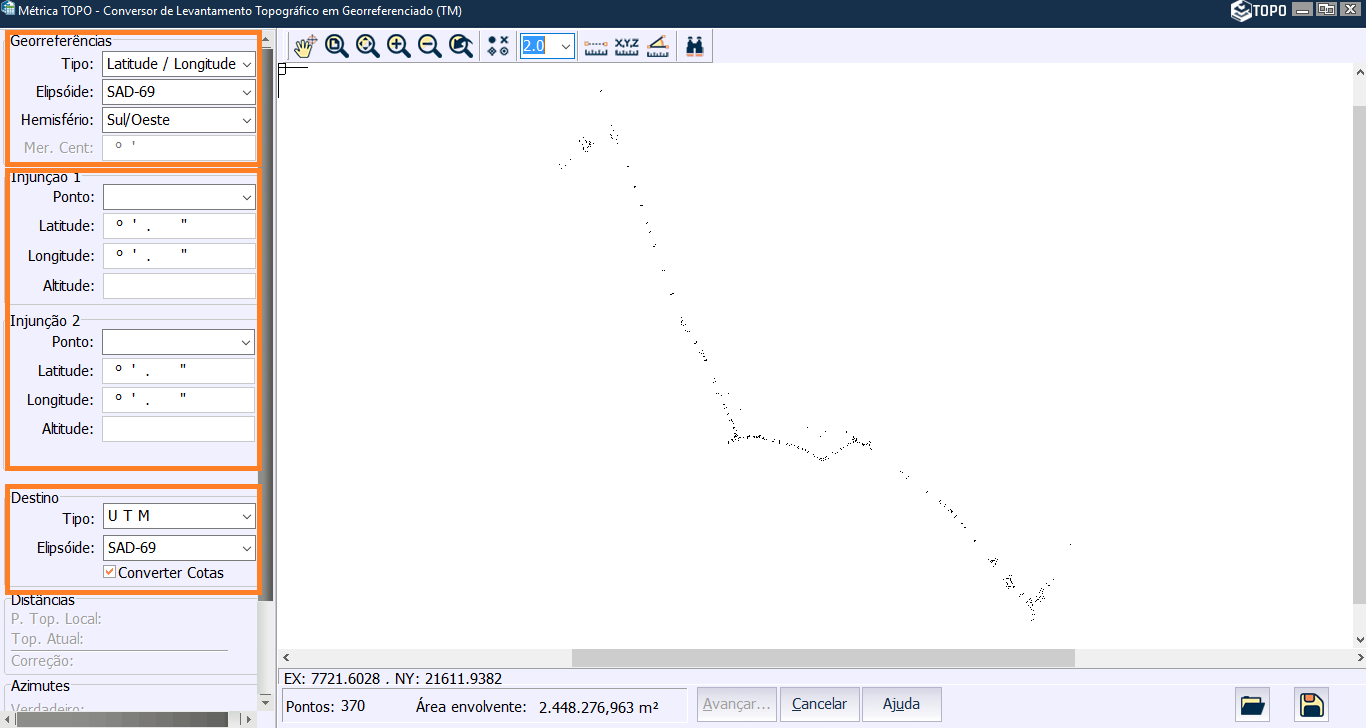Select the Pan hand tool
Viewport: 1366px width, 728px height.
click(x=304, y=45)
